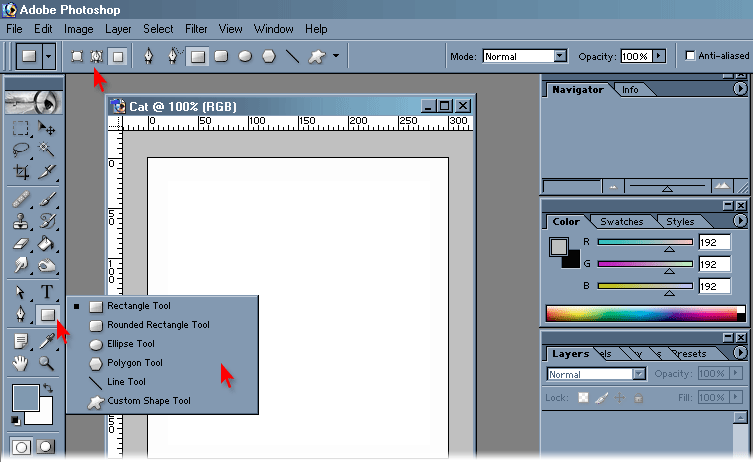Image resolution: width=753 pixels, height=462 pixels.
Task: Open the Layers Opacity arrow
Action: pos(735,373)
